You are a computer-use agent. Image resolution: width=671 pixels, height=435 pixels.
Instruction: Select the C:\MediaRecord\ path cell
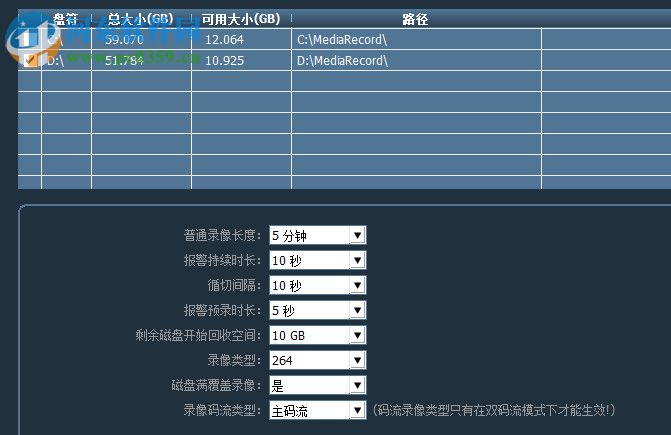tap(416, 39)
